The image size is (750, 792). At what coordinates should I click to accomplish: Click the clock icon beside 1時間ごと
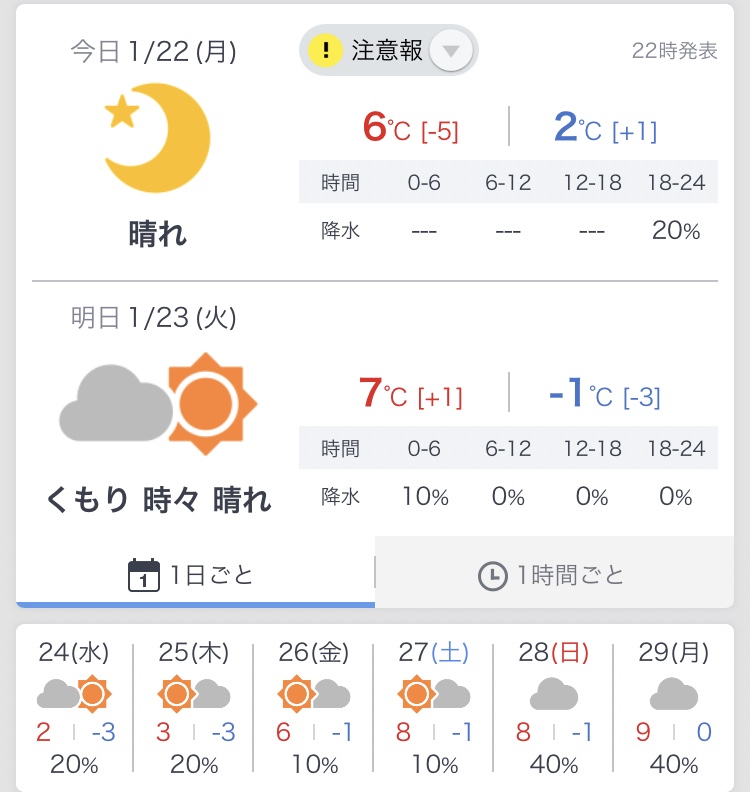(x=492, y=576)
